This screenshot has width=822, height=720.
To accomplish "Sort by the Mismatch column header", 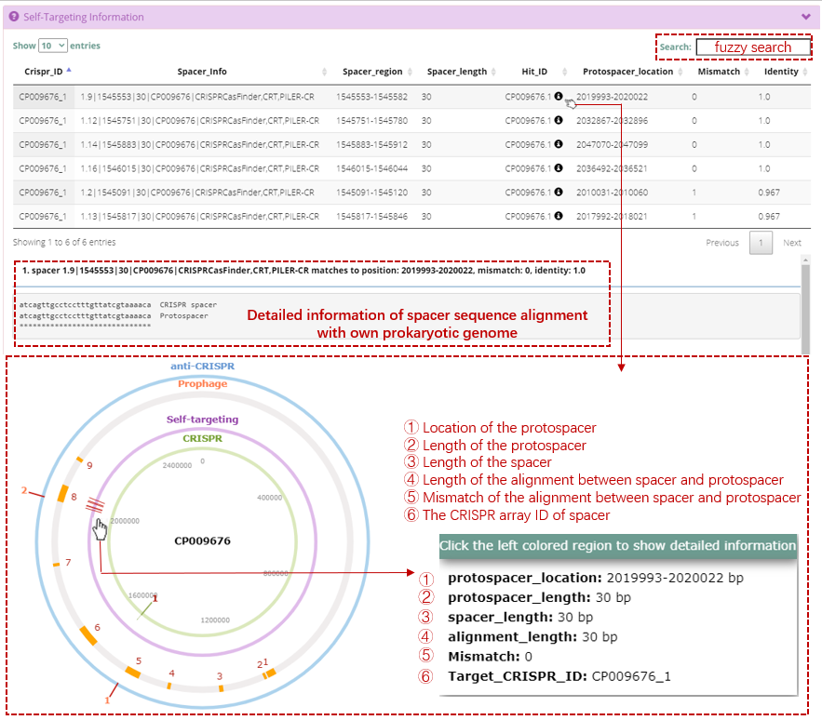I will point(719,72).
